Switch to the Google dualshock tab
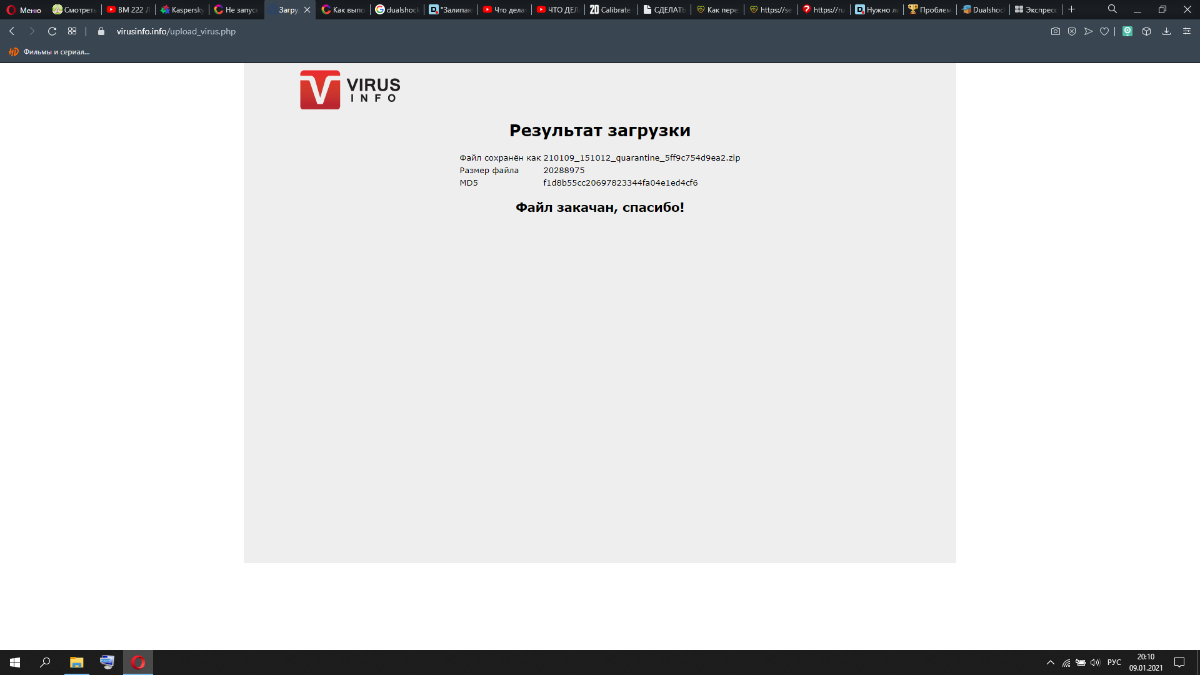Image resolution: width=1200 pixels, height=675 pixels. (x=396, y=9)
